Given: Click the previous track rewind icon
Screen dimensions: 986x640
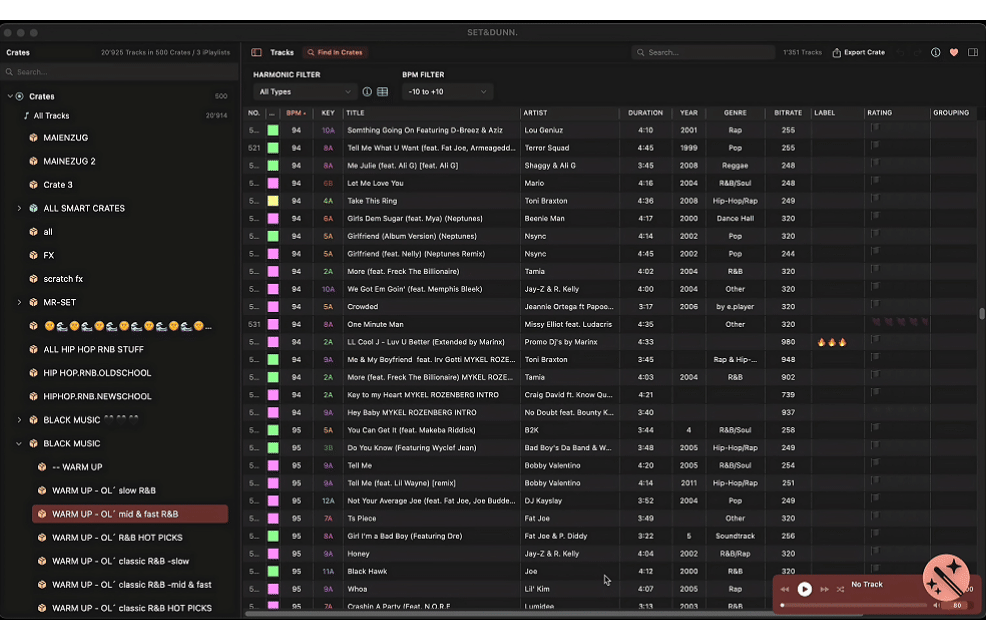Looking at the screenshot, I should pos(785,589).
